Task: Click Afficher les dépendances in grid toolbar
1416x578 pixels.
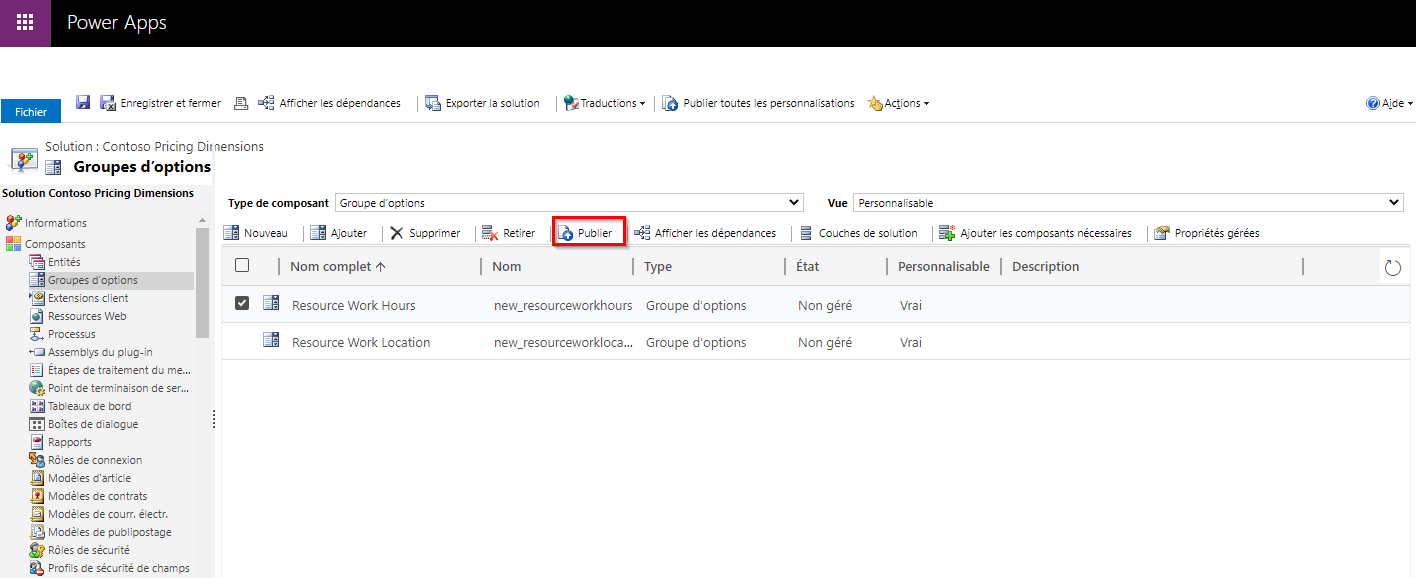Action: [x=705, y=233]
